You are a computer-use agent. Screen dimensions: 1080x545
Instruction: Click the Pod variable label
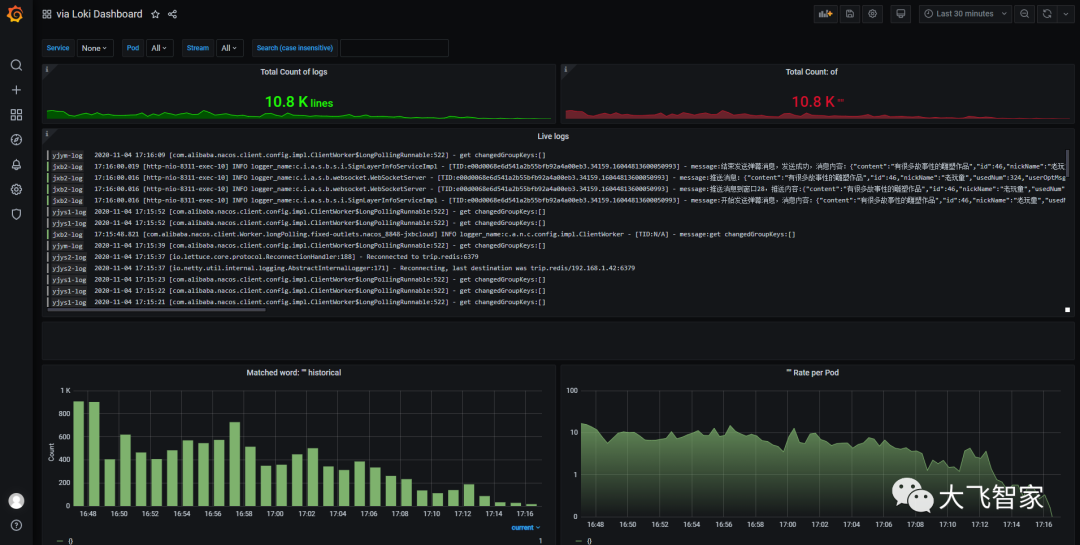[x=133, y=48]
